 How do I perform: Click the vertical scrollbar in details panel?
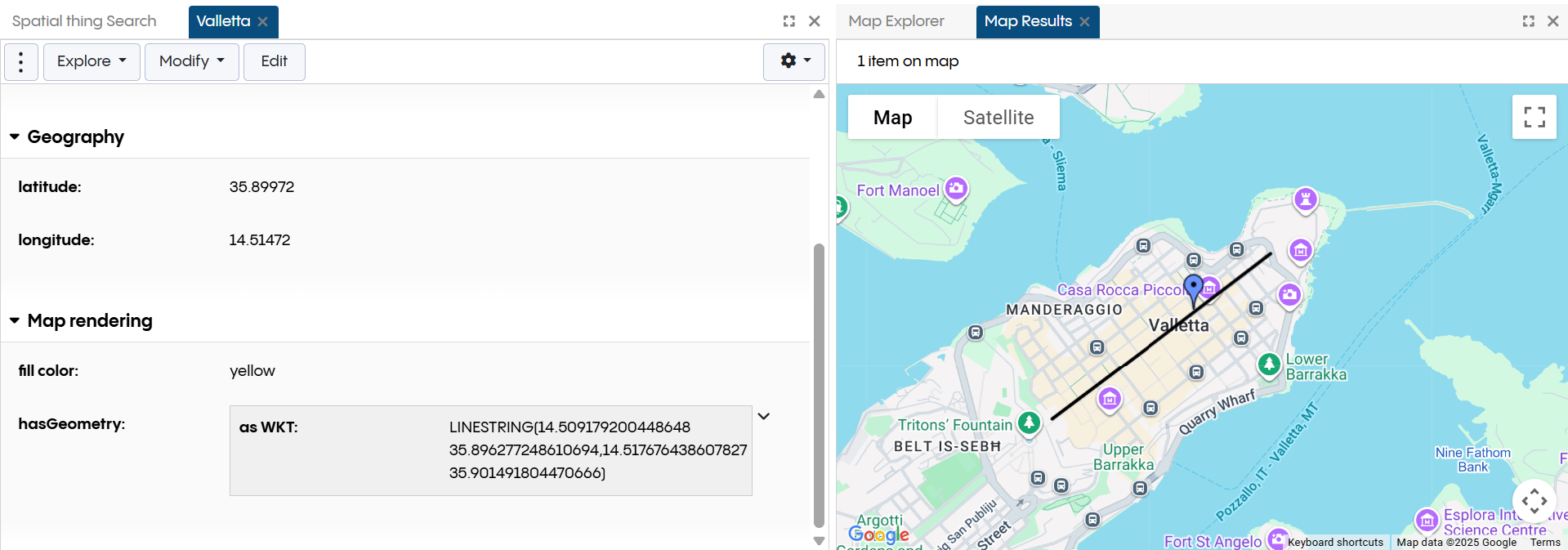coord(819,384)
